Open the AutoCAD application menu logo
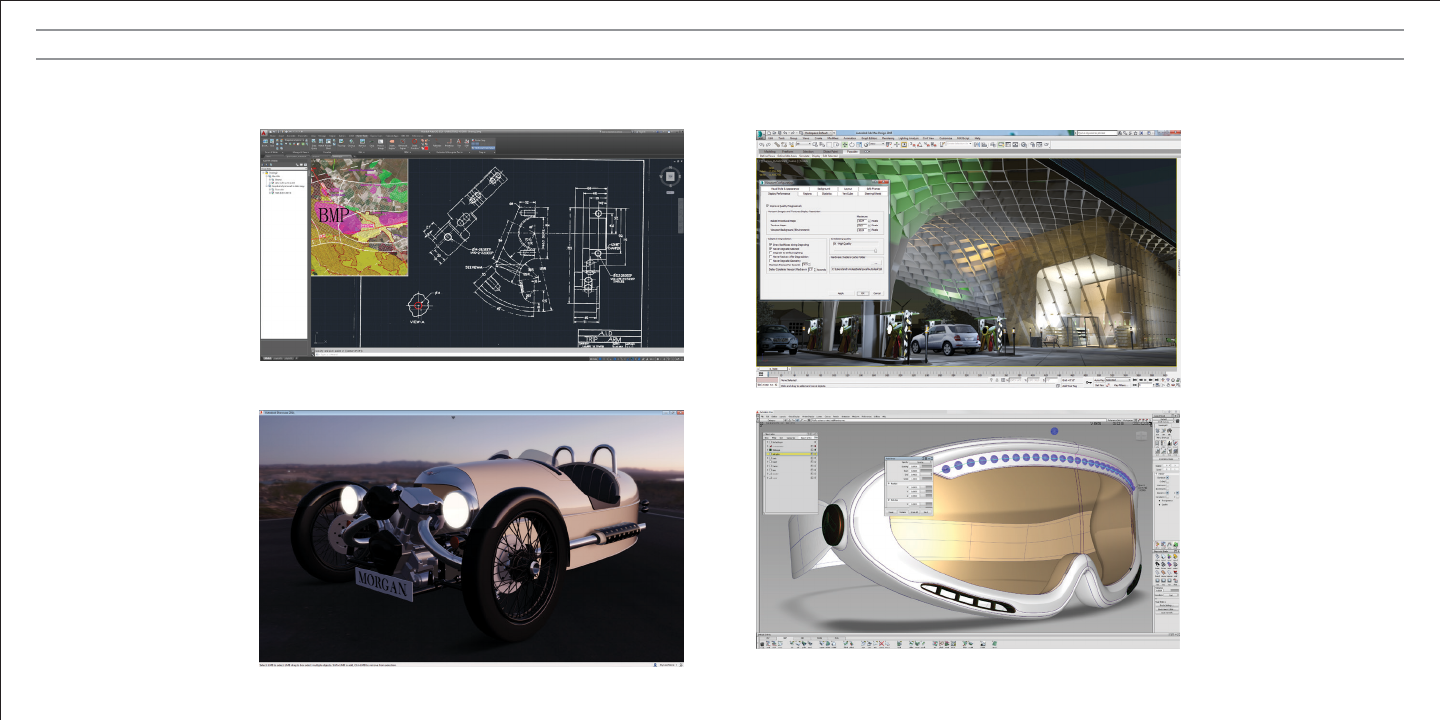Image resolution: width=1440 pixels, height=720 pixels. (x=264, y=133)
